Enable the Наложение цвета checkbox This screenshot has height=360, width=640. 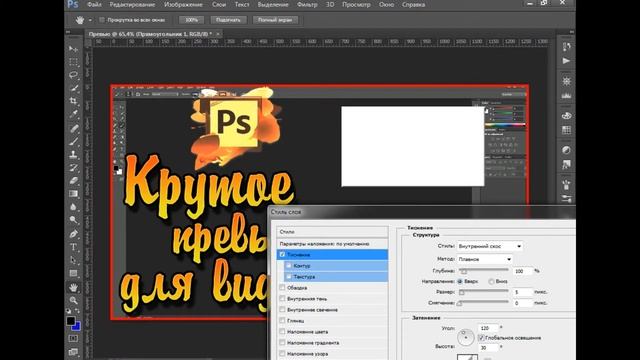(282, 331)
